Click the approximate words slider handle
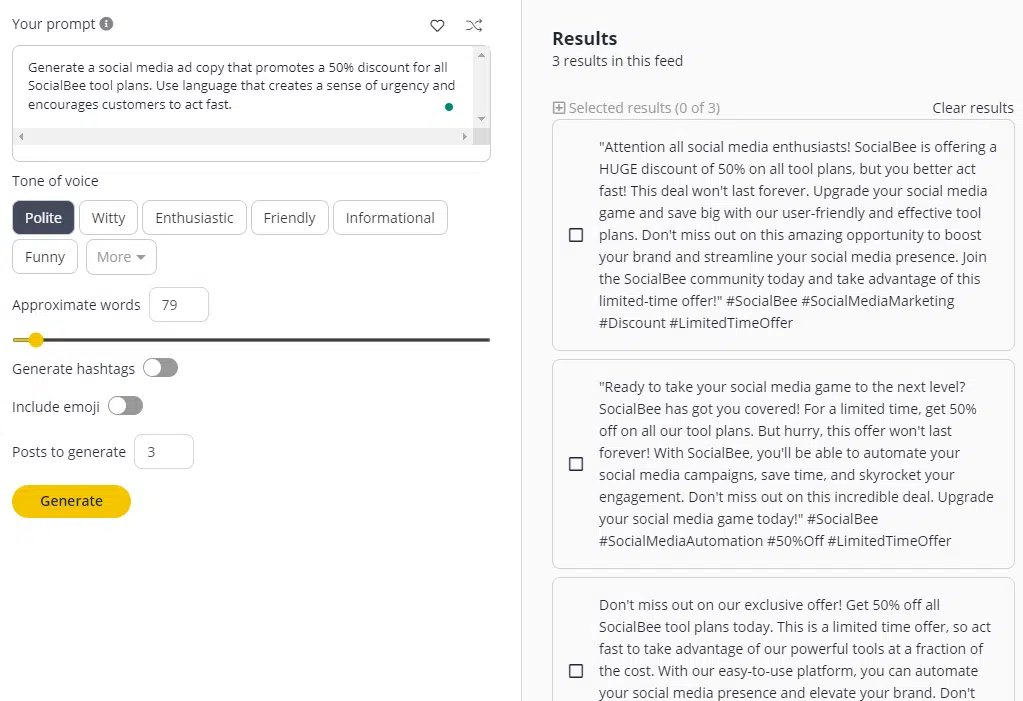1023x701 pixels. [x=36, y=340]
